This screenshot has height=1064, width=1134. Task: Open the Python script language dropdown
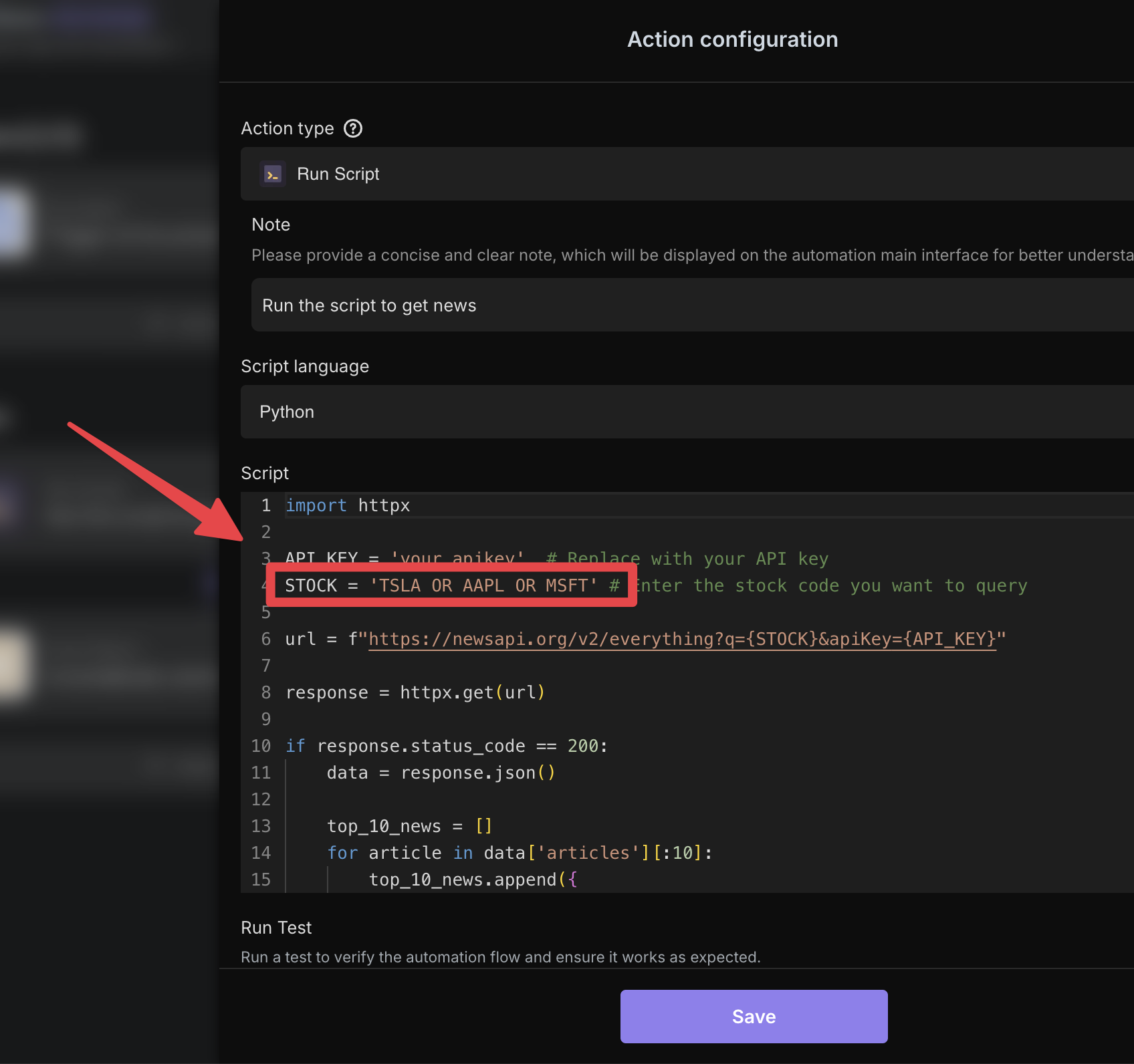pos(687,412)
